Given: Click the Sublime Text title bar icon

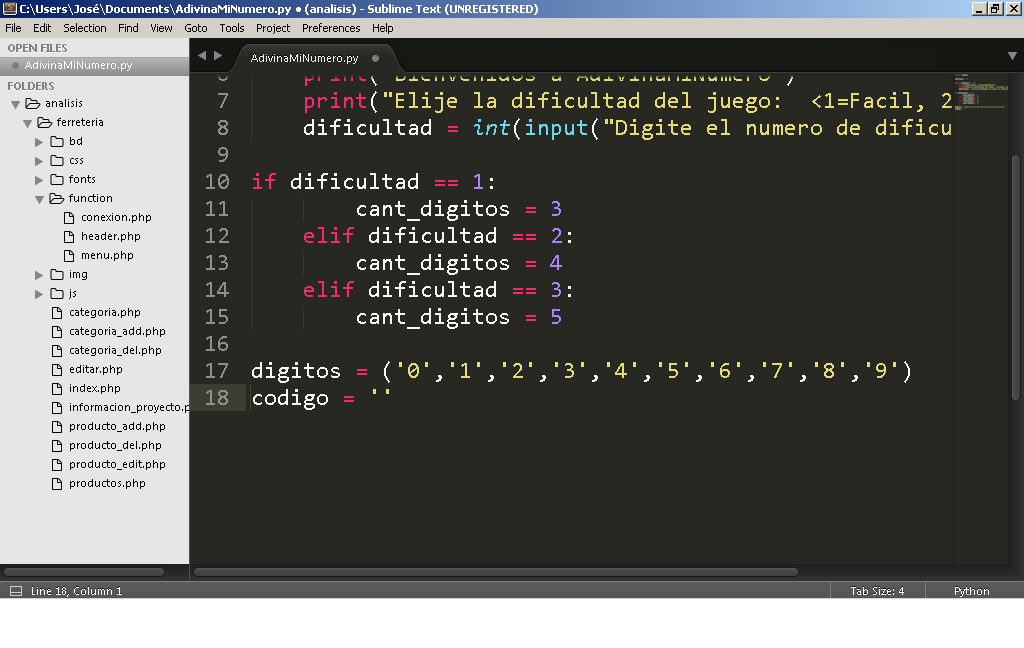Looking at the screenshot, I should (x=9, y=8).
